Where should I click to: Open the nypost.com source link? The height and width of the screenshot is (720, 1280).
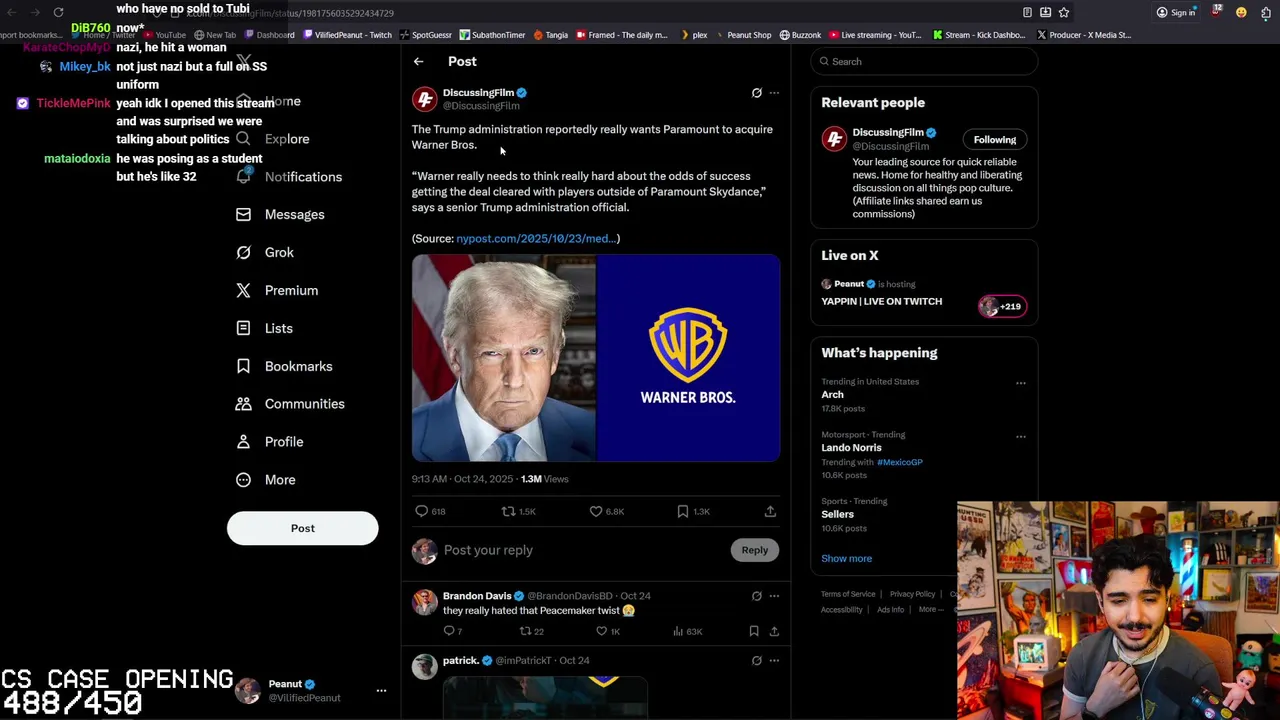tap(536, 239)
